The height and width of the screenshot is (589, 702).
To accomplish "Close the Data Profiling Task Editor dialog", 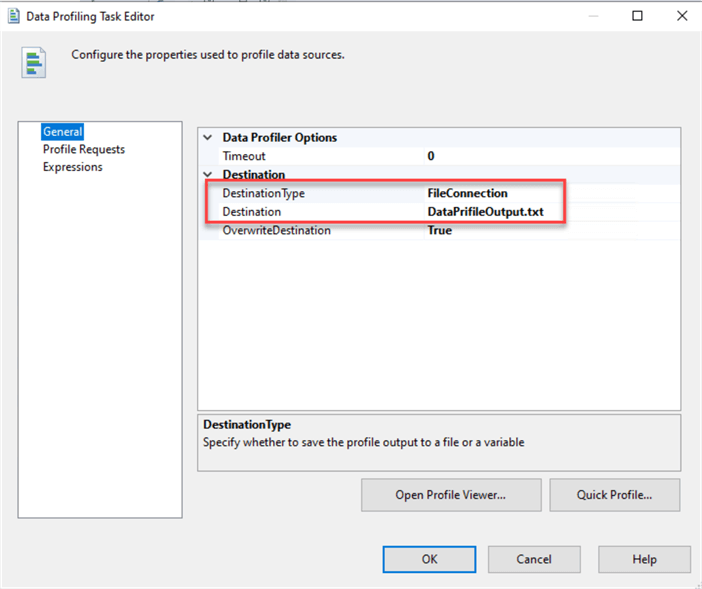I will [682, 16].
